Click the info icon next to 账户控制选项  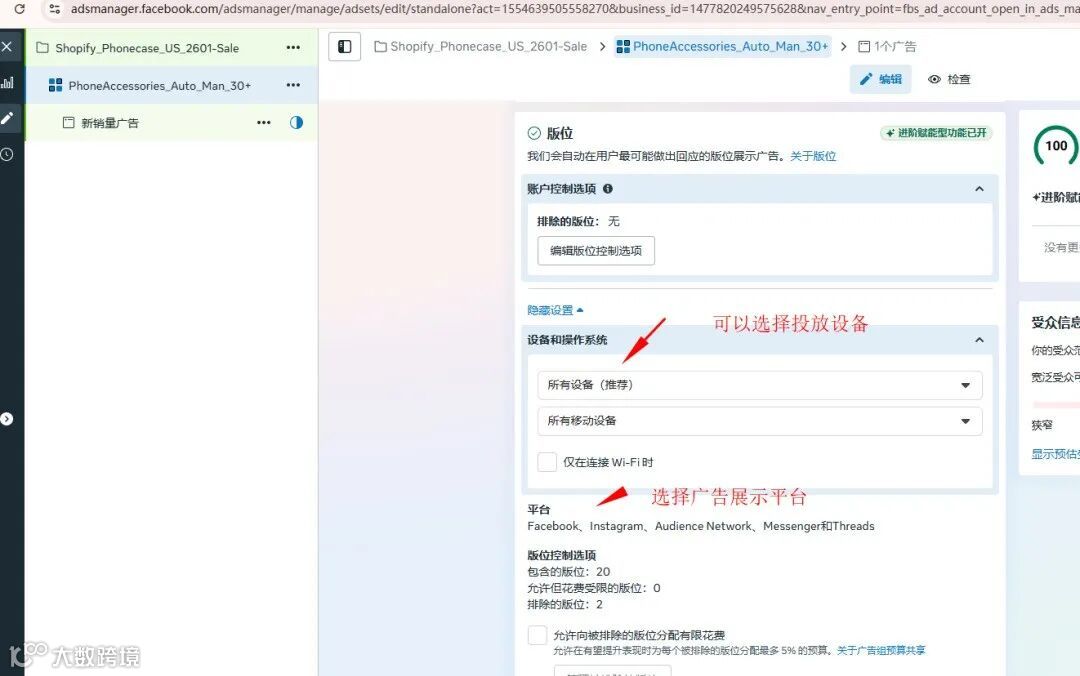pyautogui.click(x=608, y=188)
